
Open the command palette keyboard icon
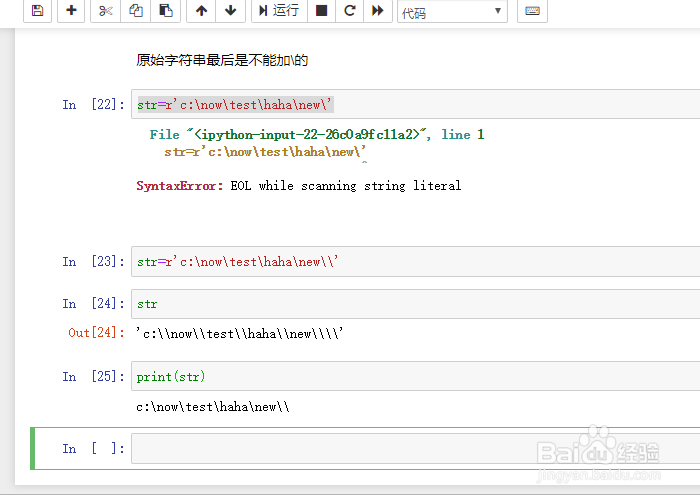click(x=532, y=10)
